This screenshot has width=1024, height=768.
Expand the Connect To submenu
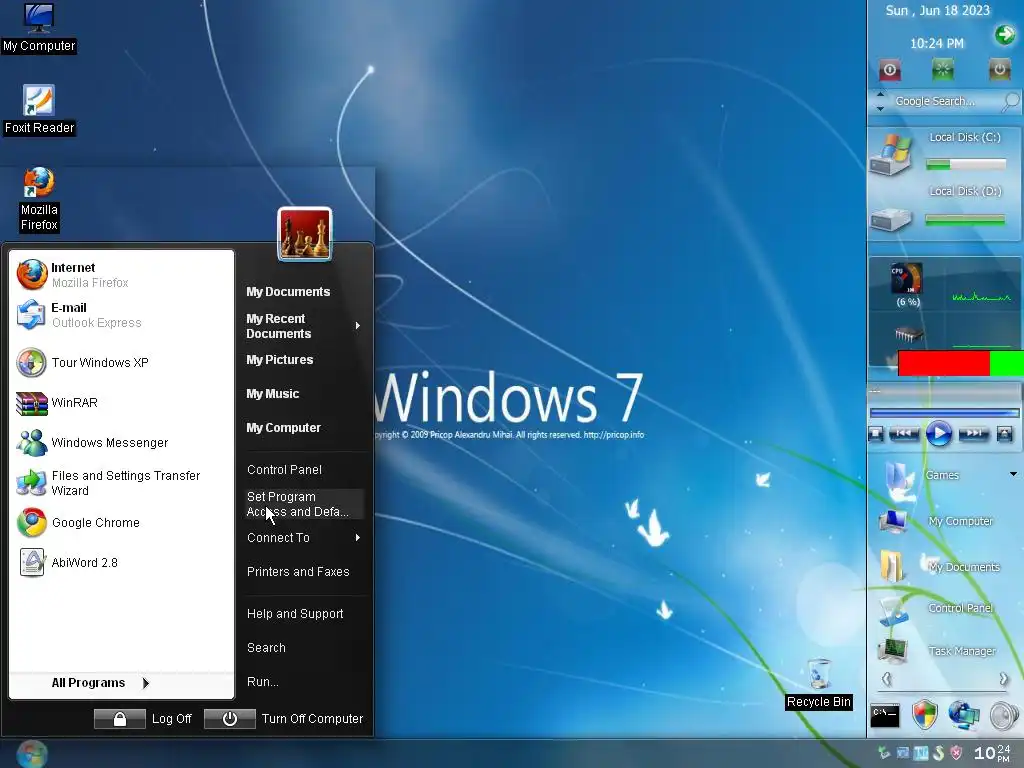pyautogui.click(x=304, y=538)
